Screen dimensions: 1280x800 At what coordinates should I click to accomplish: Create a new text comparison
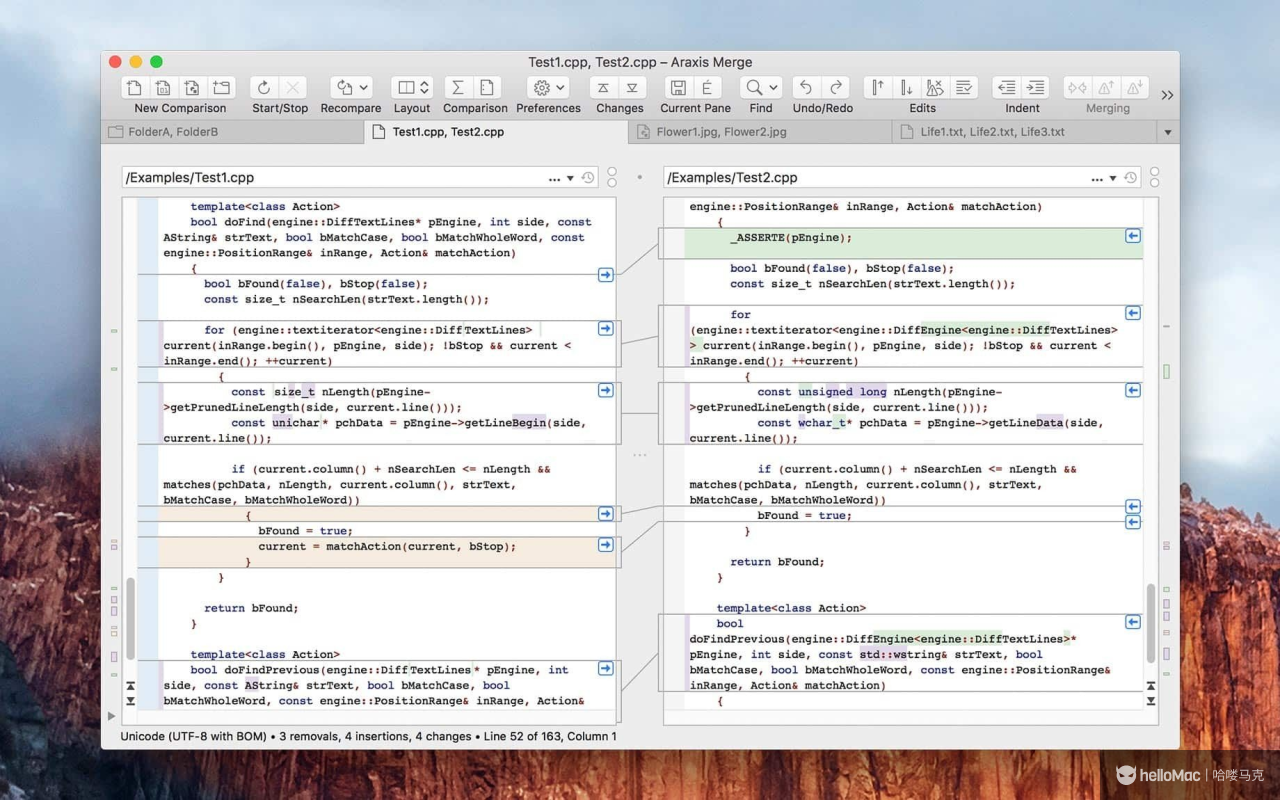(x=134, y=88)
